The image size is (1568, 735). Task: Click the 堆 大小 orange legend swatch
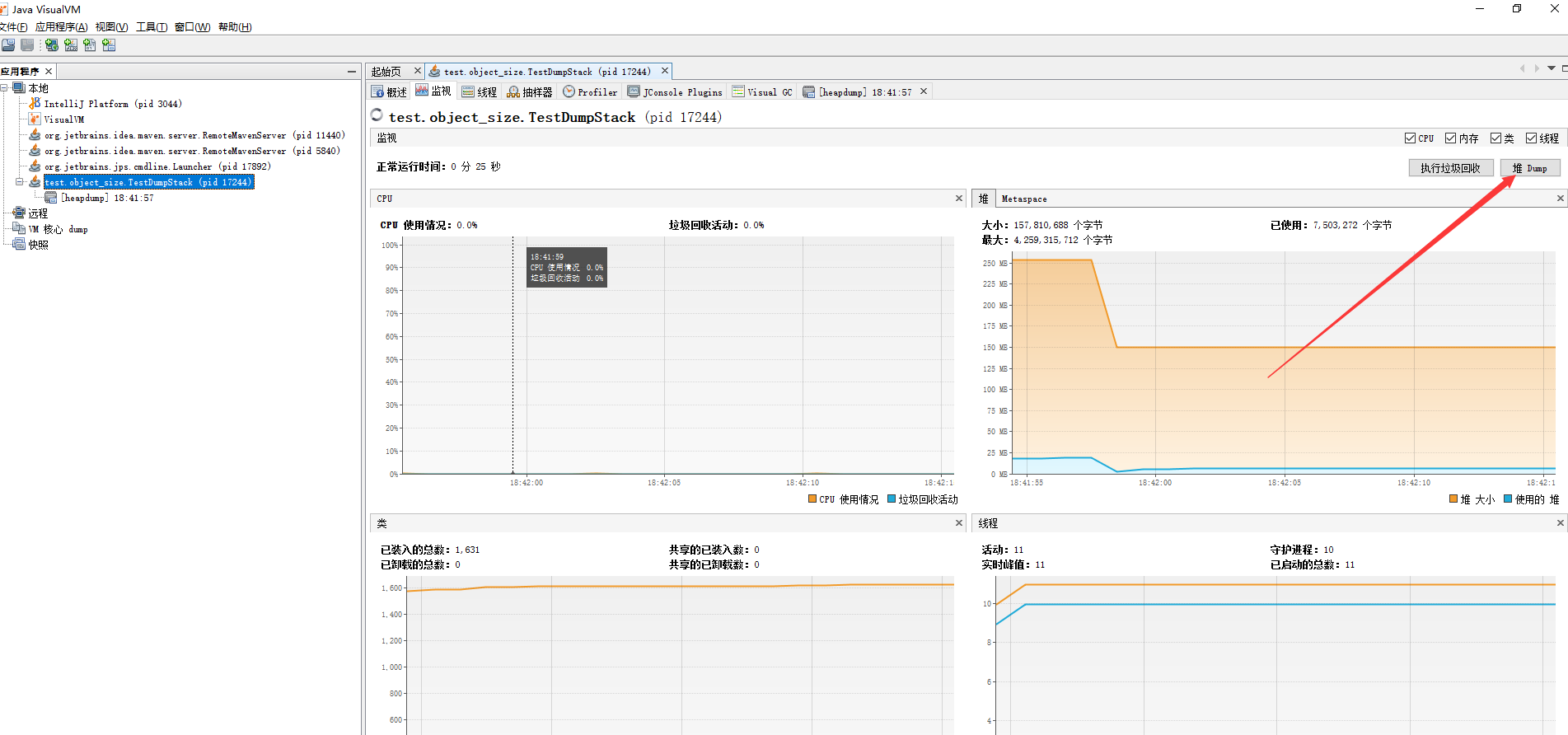tap(1453, 499)
